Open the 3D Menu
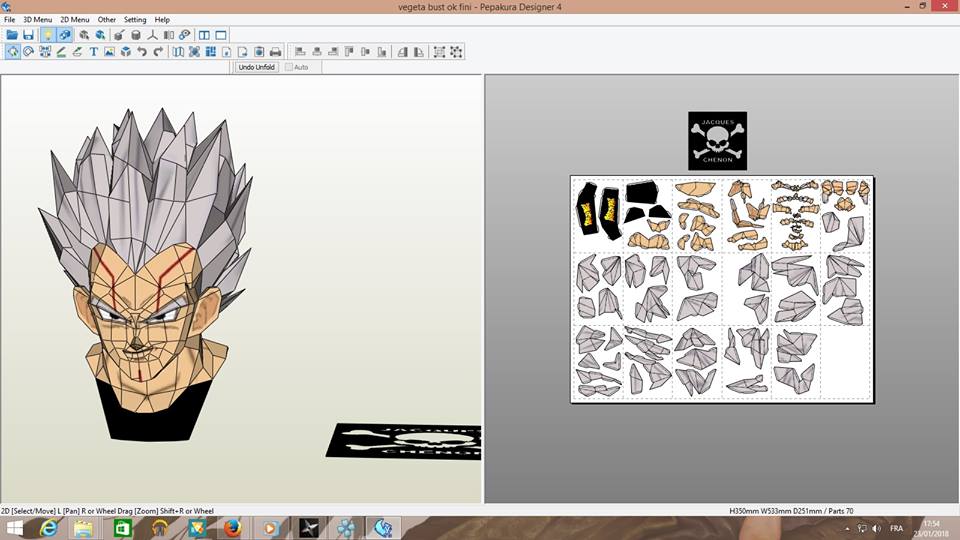960x540 pixels. [37, 20]
